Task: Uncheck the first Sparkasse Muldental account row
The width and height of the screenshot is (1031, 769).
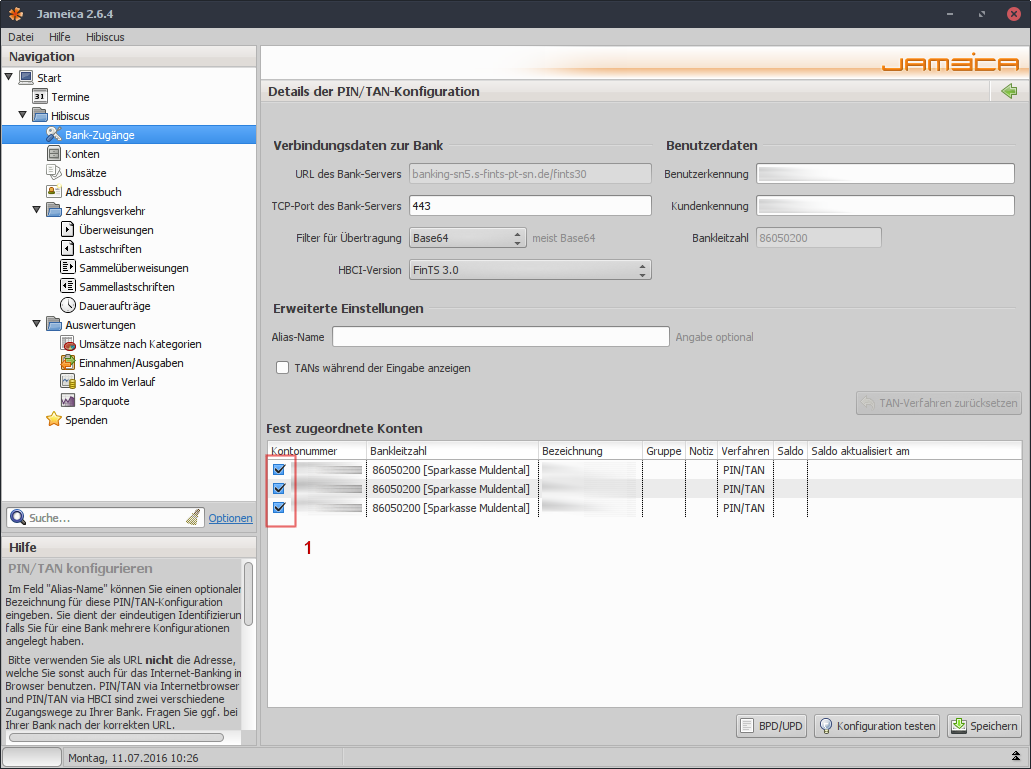Action: 279,470
